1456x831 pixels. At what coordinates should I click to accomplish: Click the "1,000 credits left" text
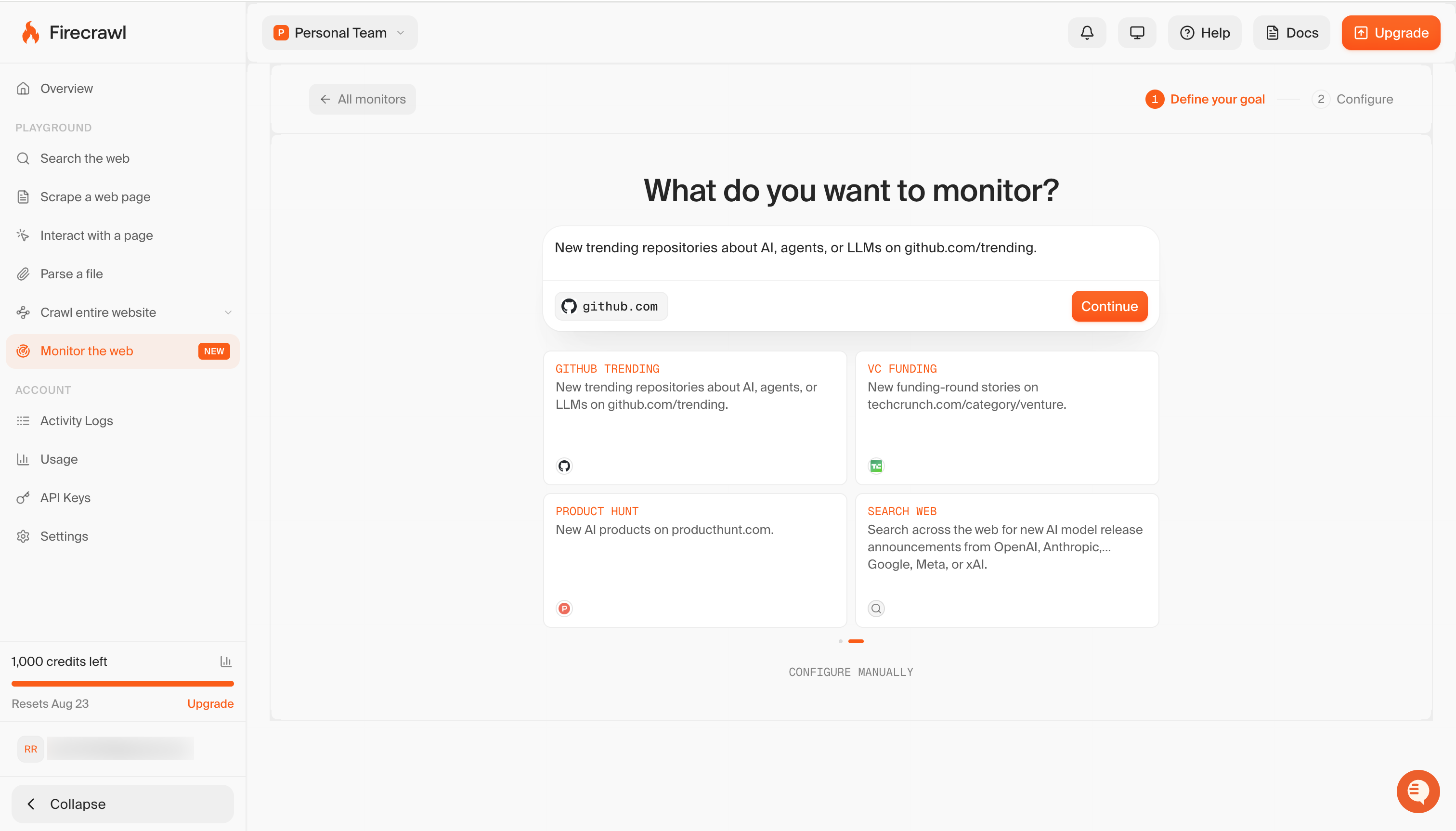(59, 662)
